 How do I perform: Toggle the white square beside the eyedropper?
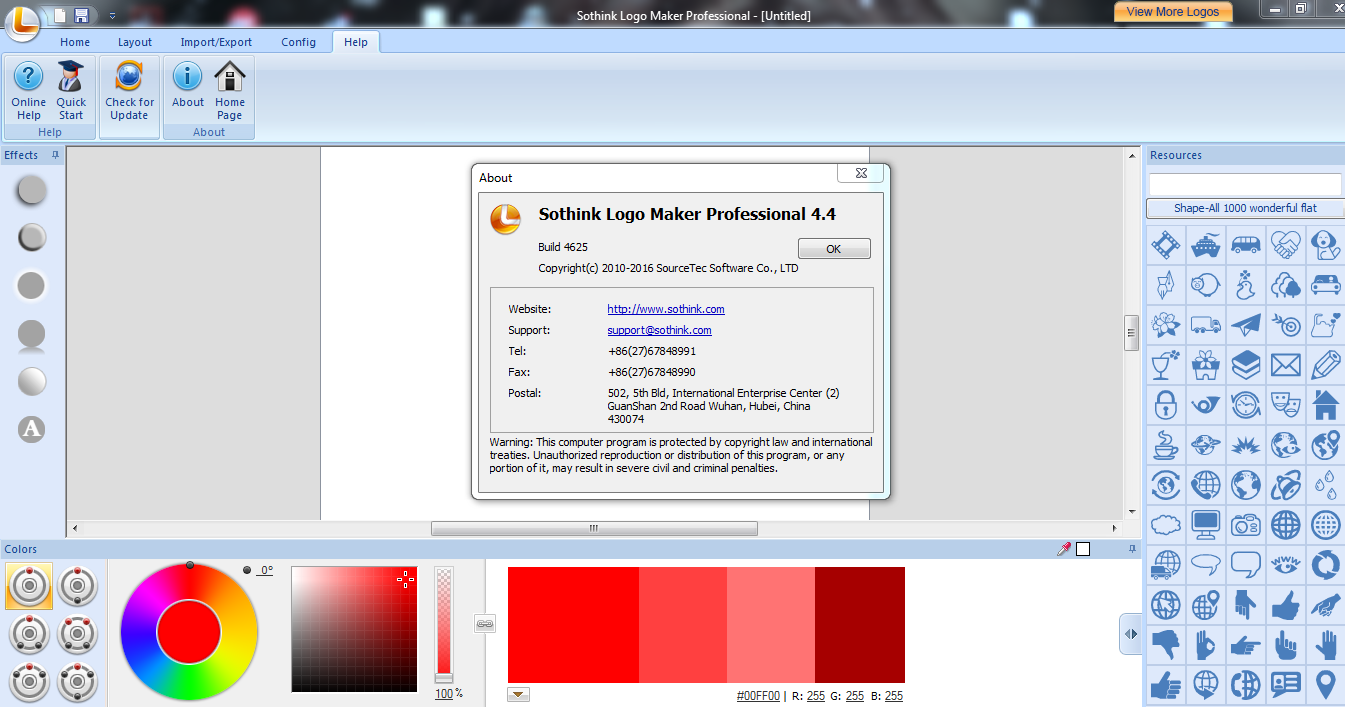[x=1083, y=548]
